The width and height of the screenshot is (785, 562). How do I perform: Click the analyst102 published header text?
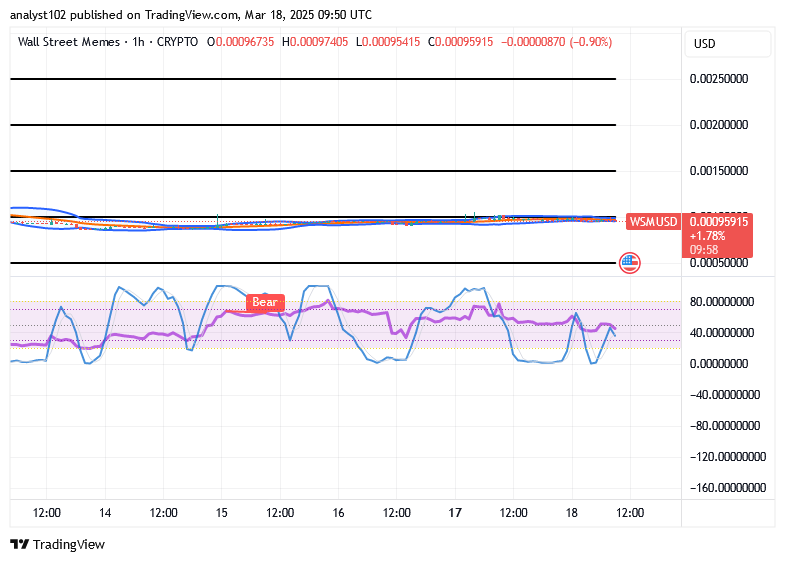[191, 15]
